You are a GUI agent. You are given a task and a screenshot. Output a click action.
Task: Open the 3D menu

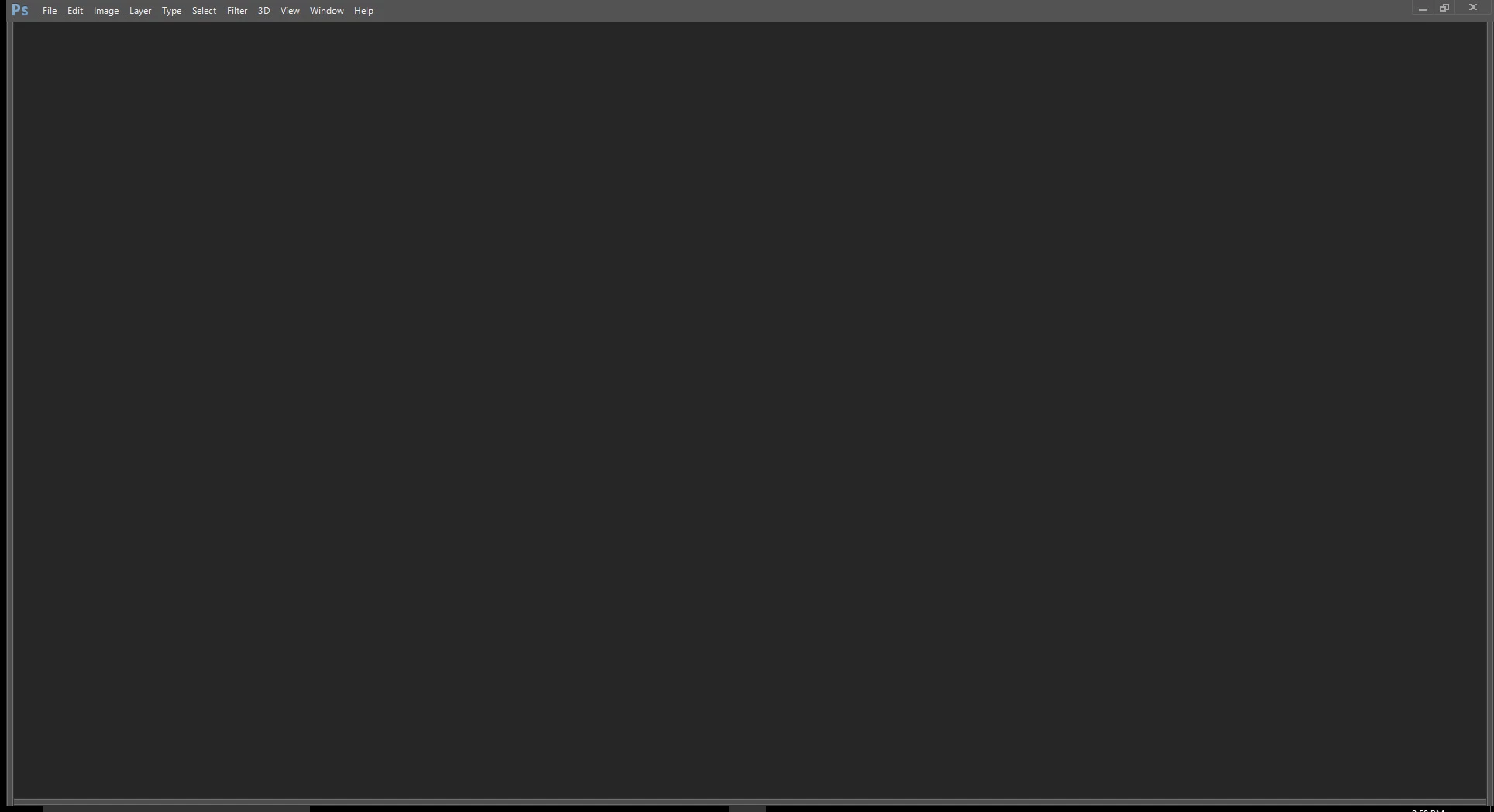(263, 11)
